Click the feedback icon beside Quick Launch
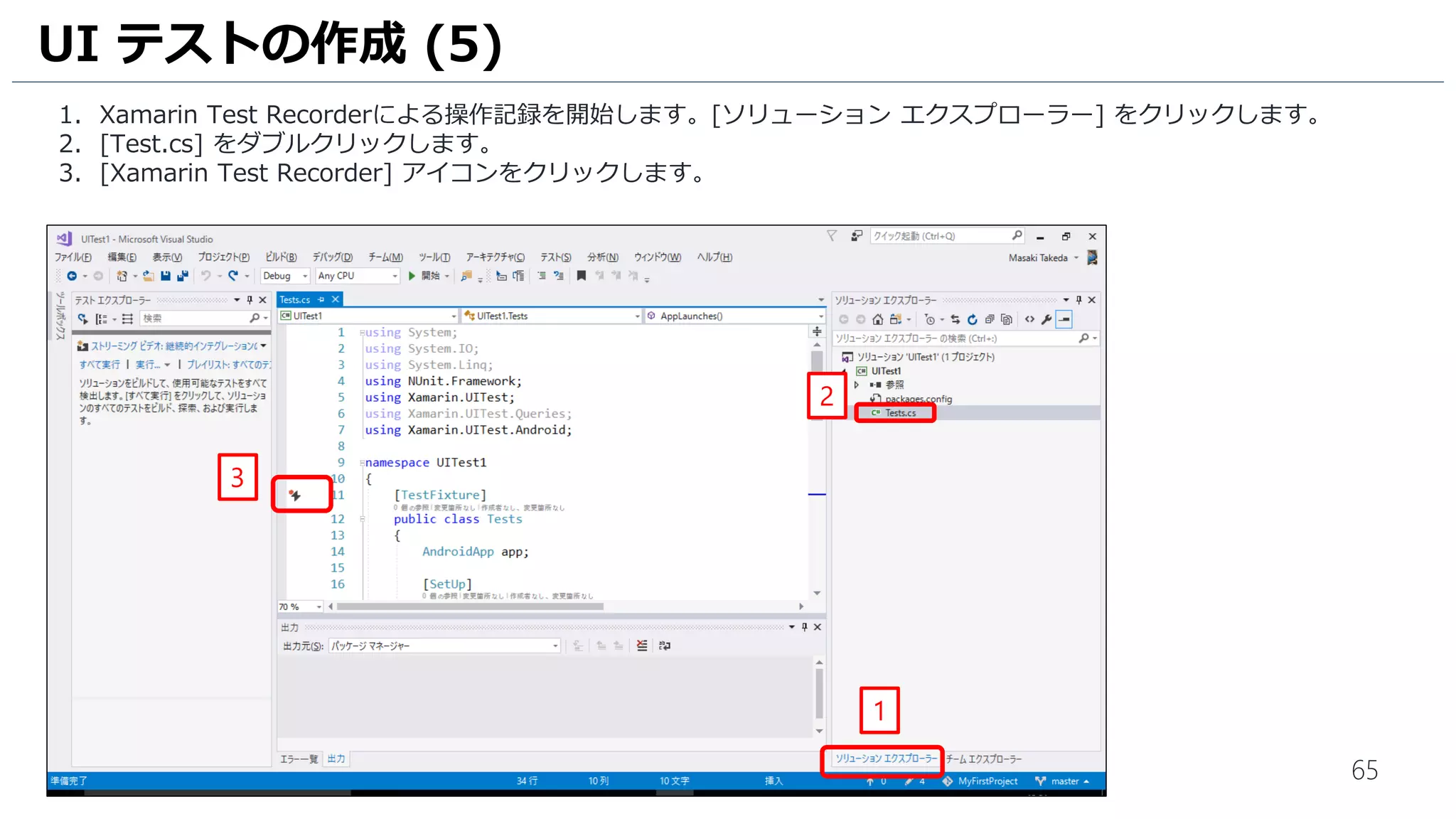 tap(857, 236)
